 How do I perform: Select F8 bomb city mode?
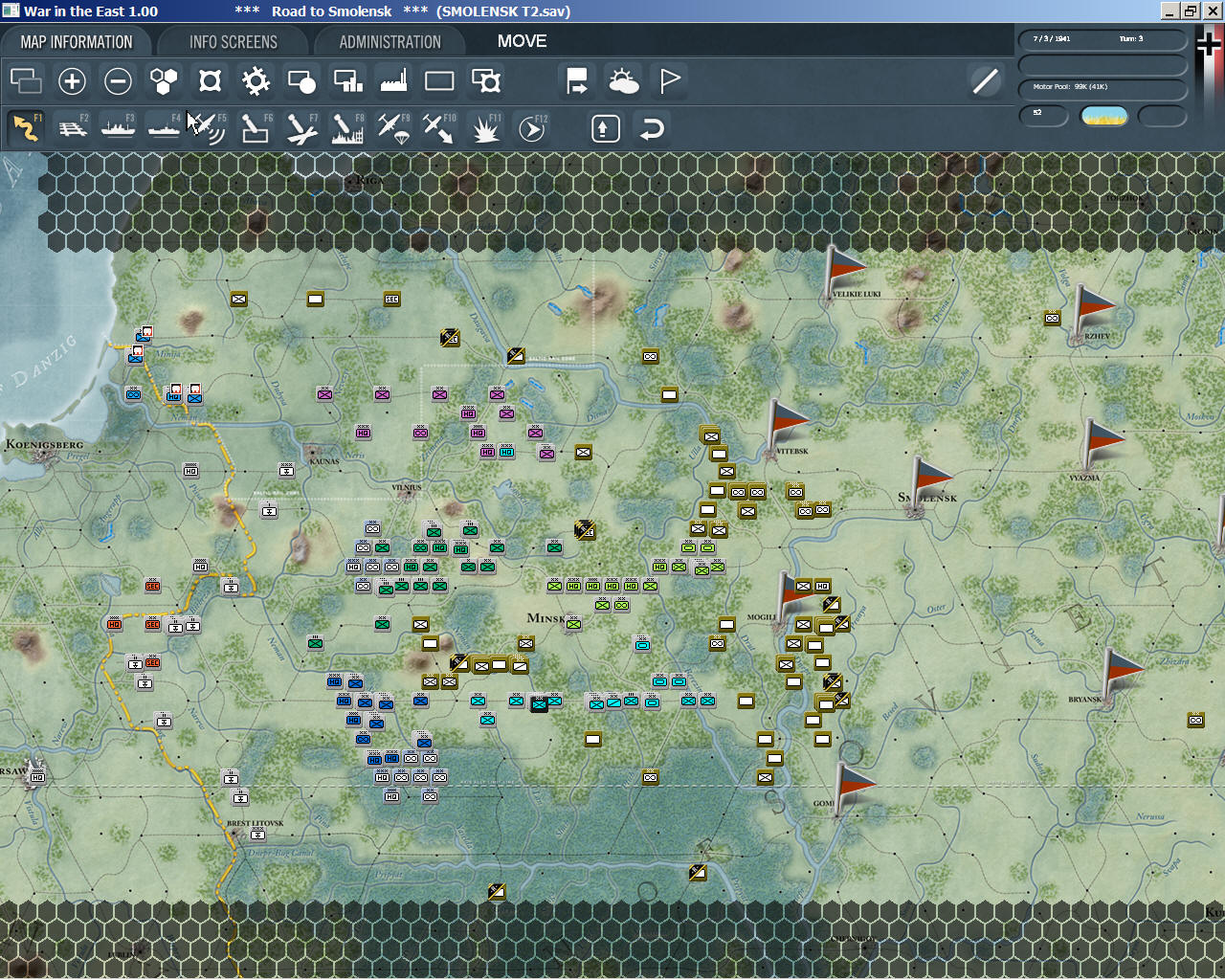[347, 128]
